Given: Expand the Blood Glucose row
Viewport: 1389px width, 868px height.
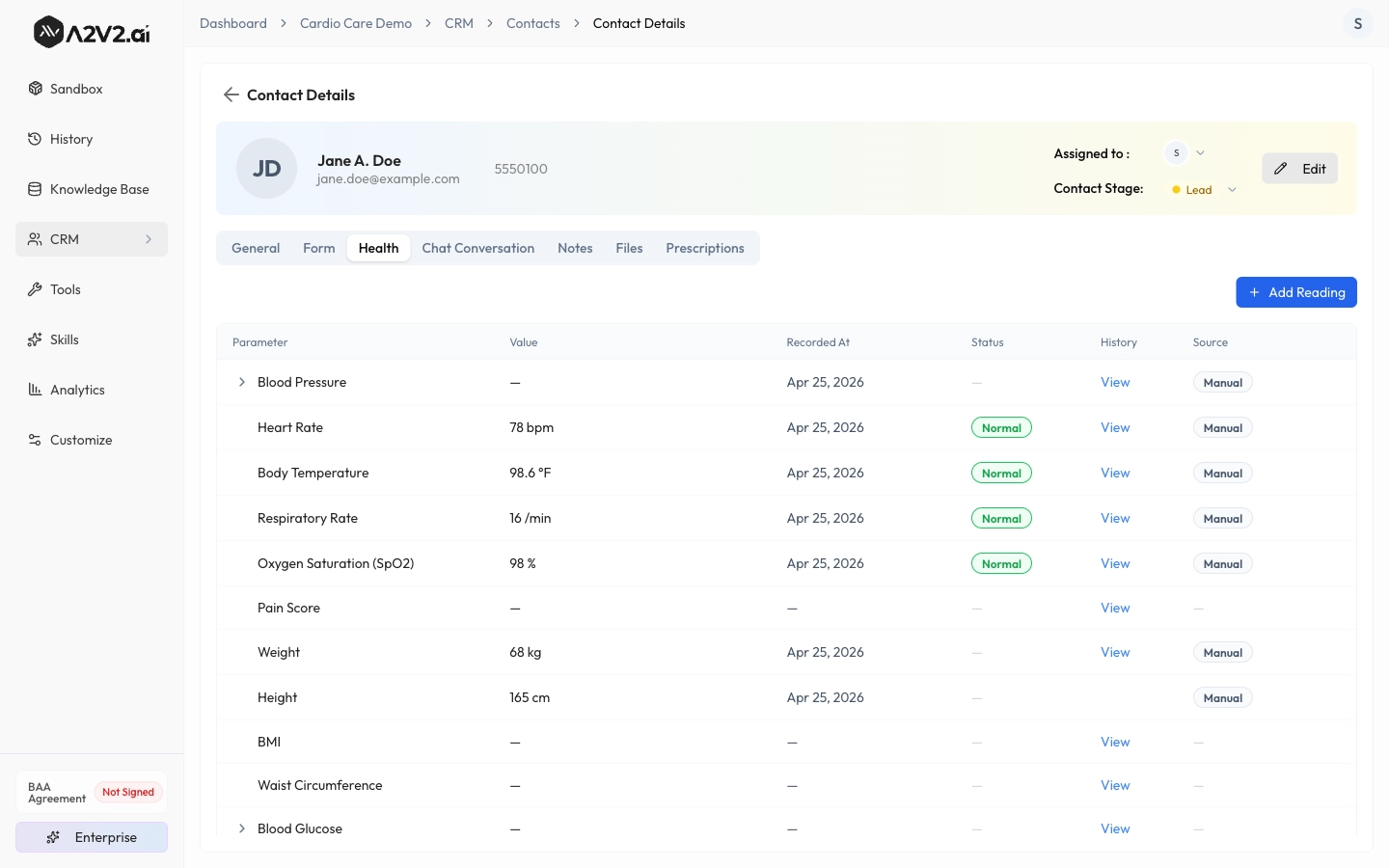Looking at the screenshot, I should pos(242,828).
